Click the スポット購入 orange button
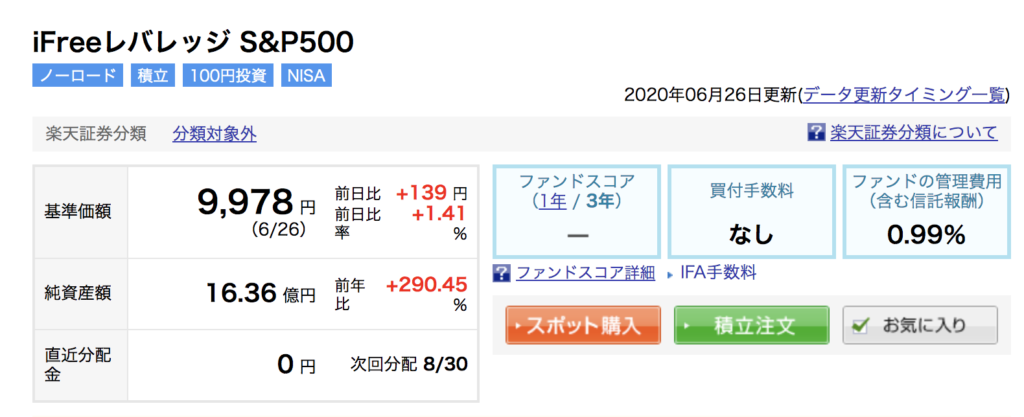 coord(583,325)
